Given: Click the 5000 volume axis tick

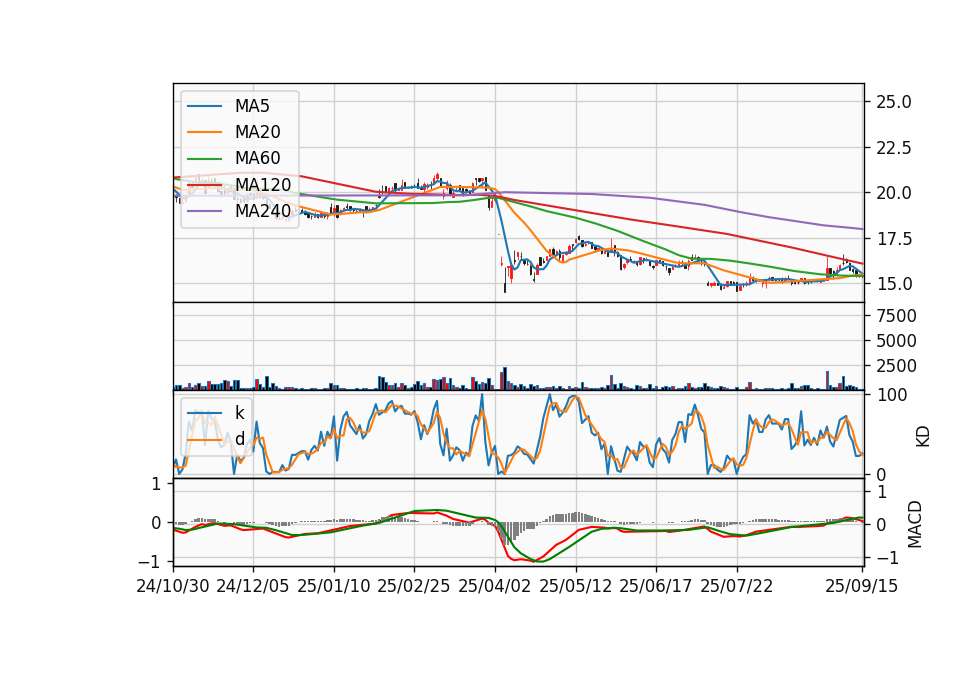Looking at the screenshot, I should point(896,342).
